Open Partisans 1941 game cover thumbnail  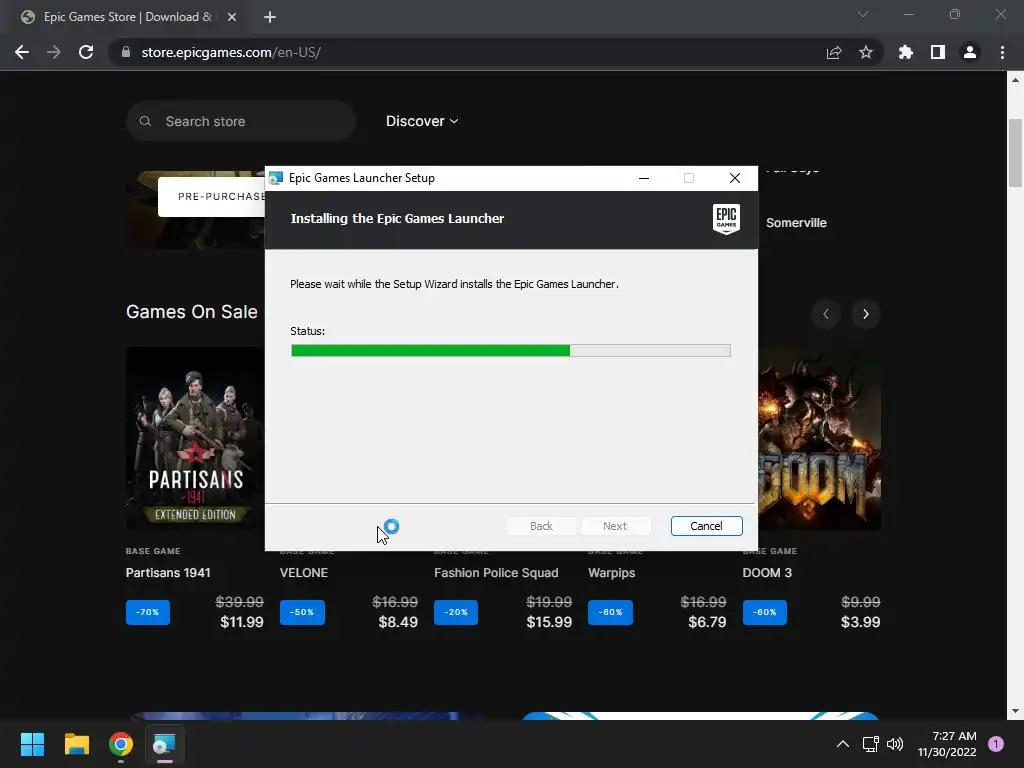click(195, 438)
